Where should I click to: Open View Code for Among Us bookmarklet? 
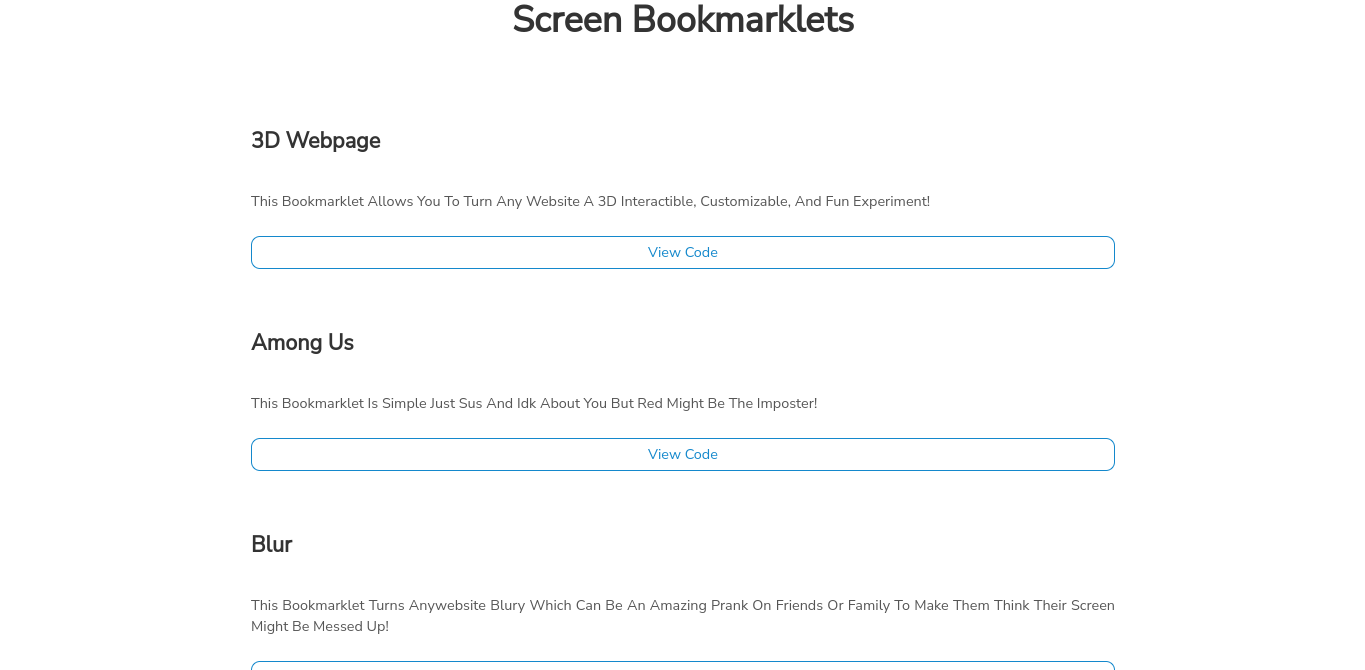(x=682, y=454)
